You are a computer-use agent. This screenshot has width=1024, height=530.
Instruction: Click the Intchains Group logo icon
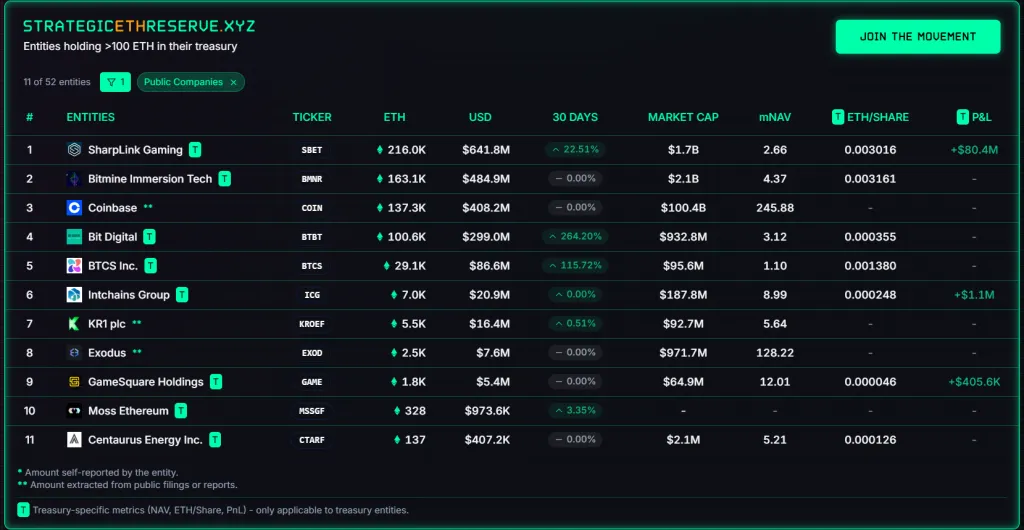coord(74,295)
